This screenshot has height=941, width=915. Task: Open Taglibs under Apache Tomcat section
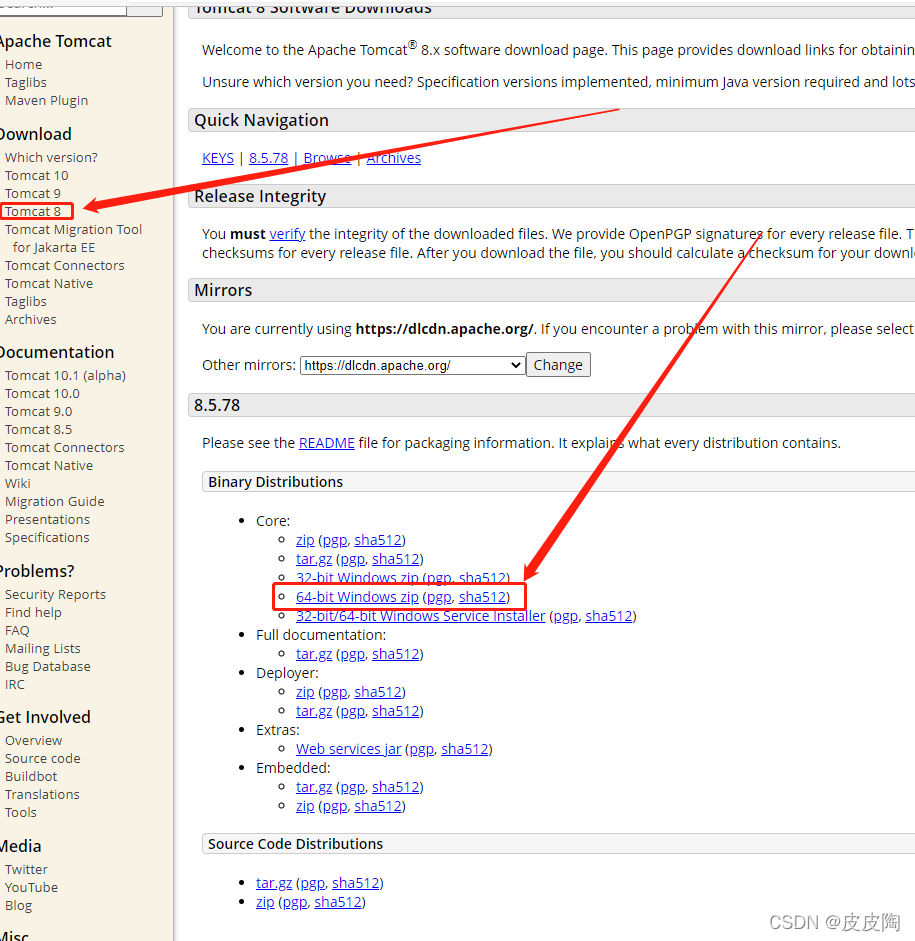click(26, 82)
